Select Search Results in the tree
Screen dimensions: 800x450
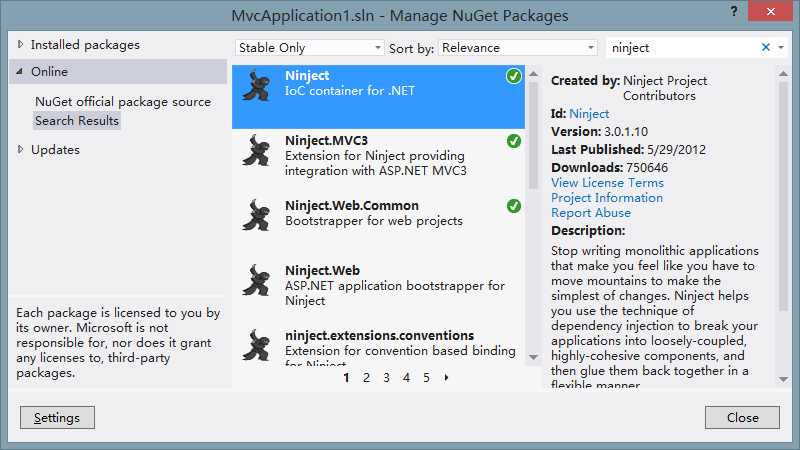[x=77, y=121]
